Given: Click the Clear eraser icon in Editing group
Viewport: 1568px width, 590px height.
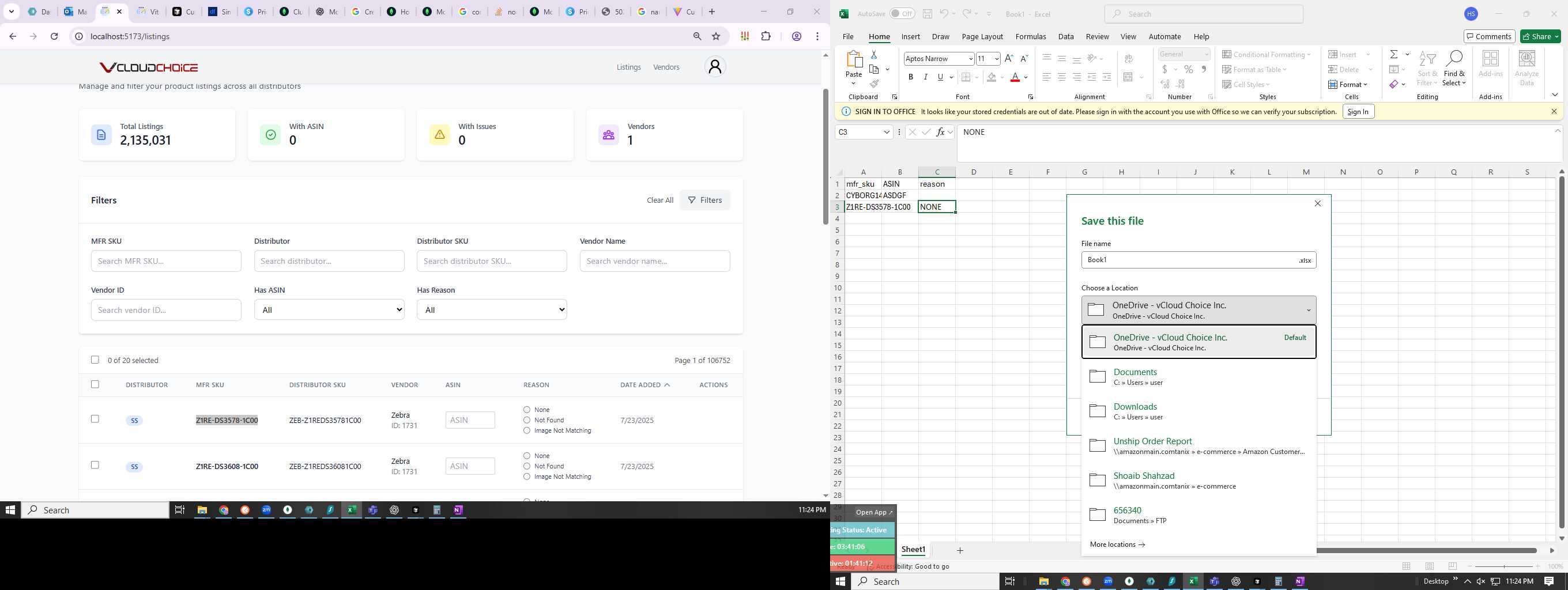Looking at the screenshot, I should pos(1393,84).
